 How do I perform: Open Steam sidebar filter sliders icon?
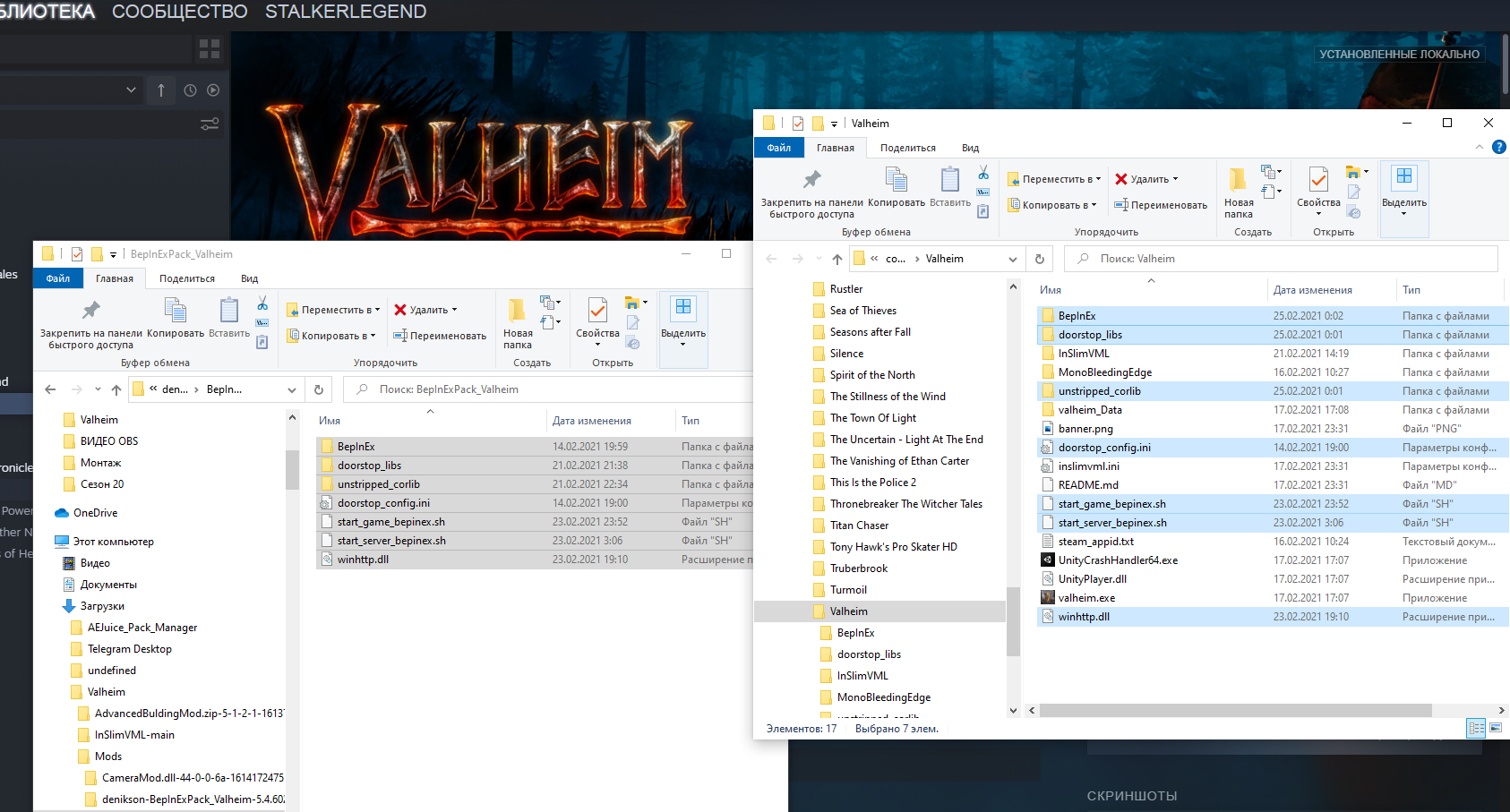[210, 124]
